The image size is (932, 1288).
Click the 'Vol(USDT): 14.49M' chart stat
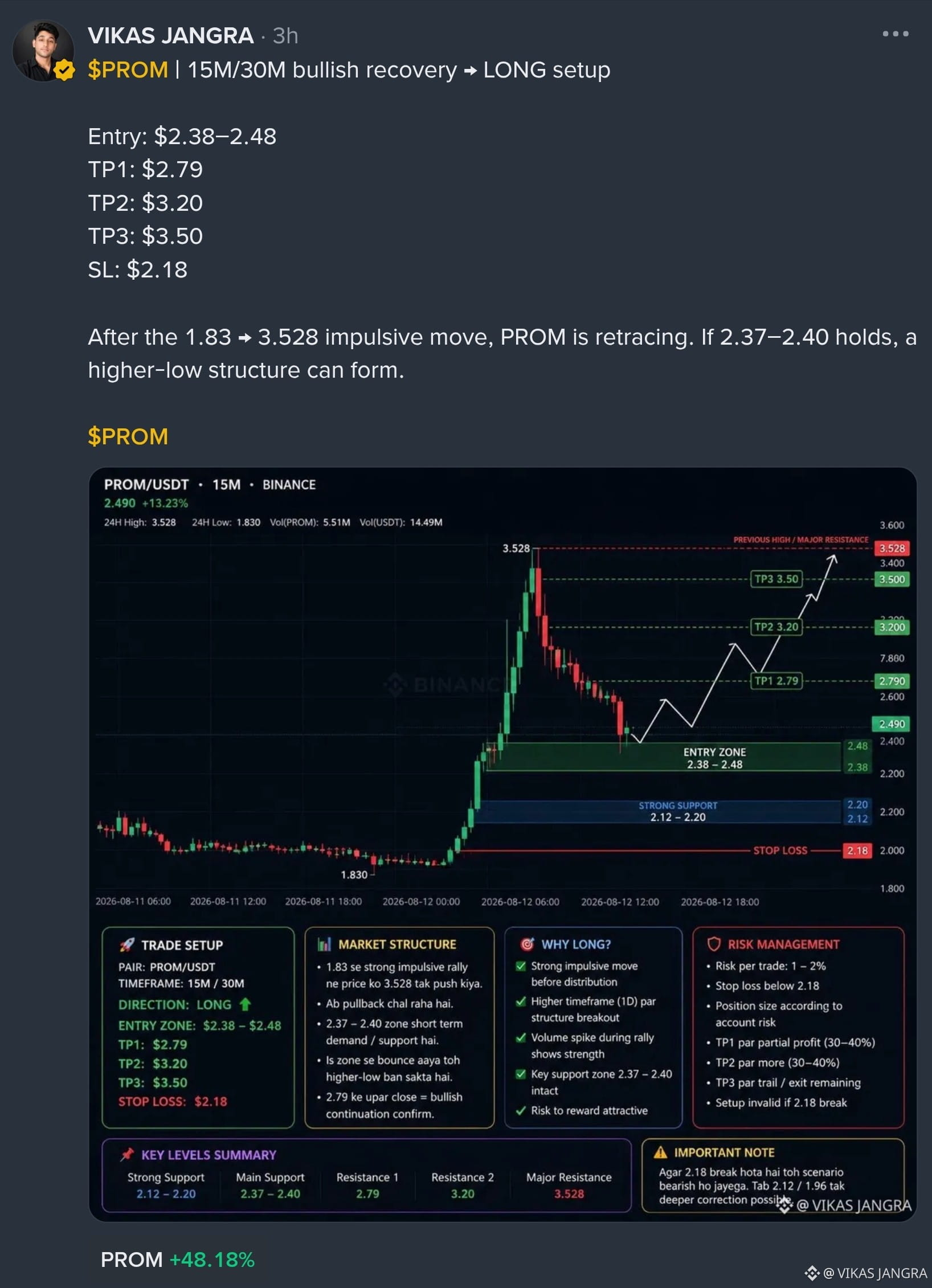point(401,522)
